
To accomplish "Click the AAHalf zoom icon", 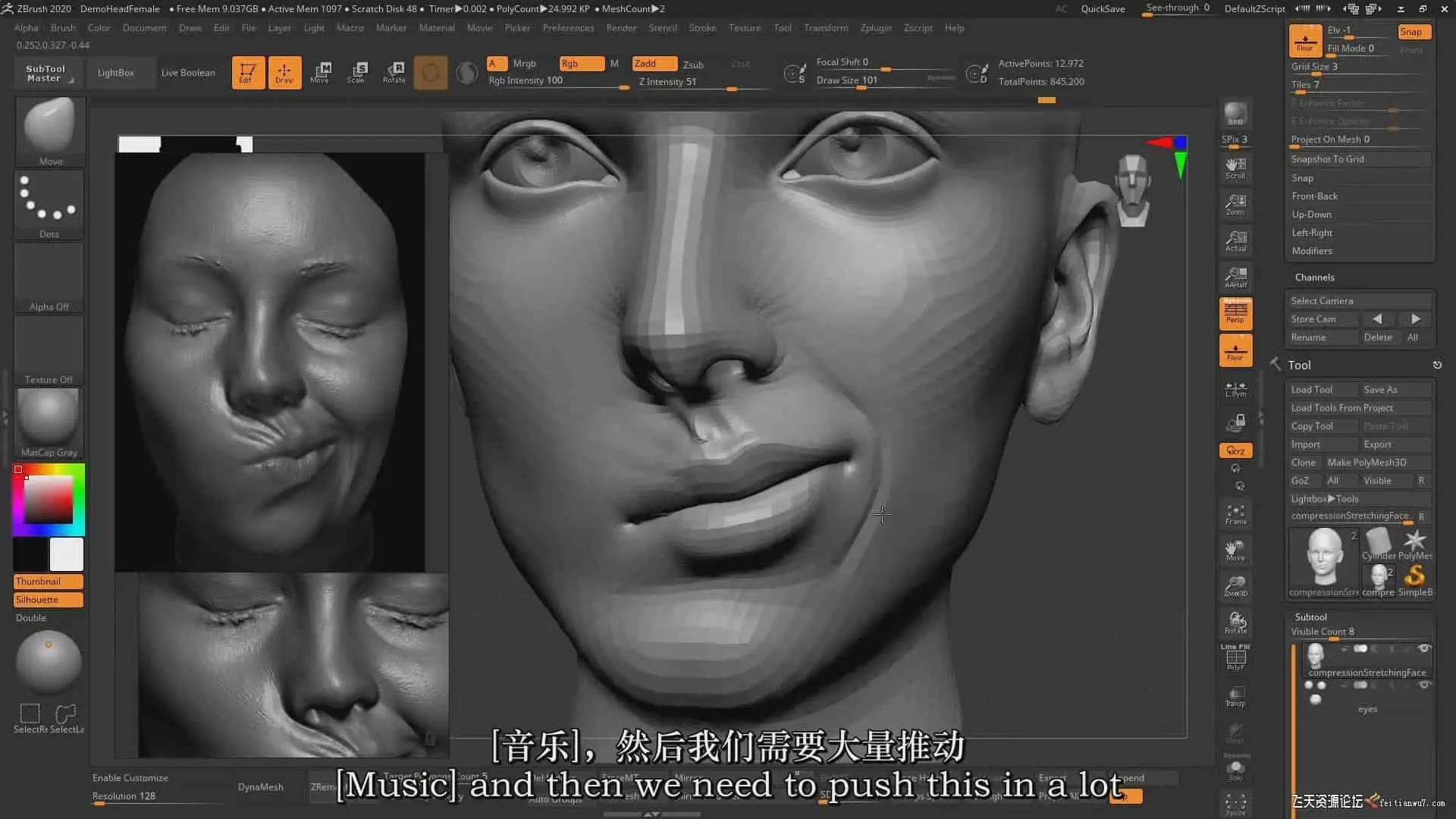I will (x=1235, y=277).
